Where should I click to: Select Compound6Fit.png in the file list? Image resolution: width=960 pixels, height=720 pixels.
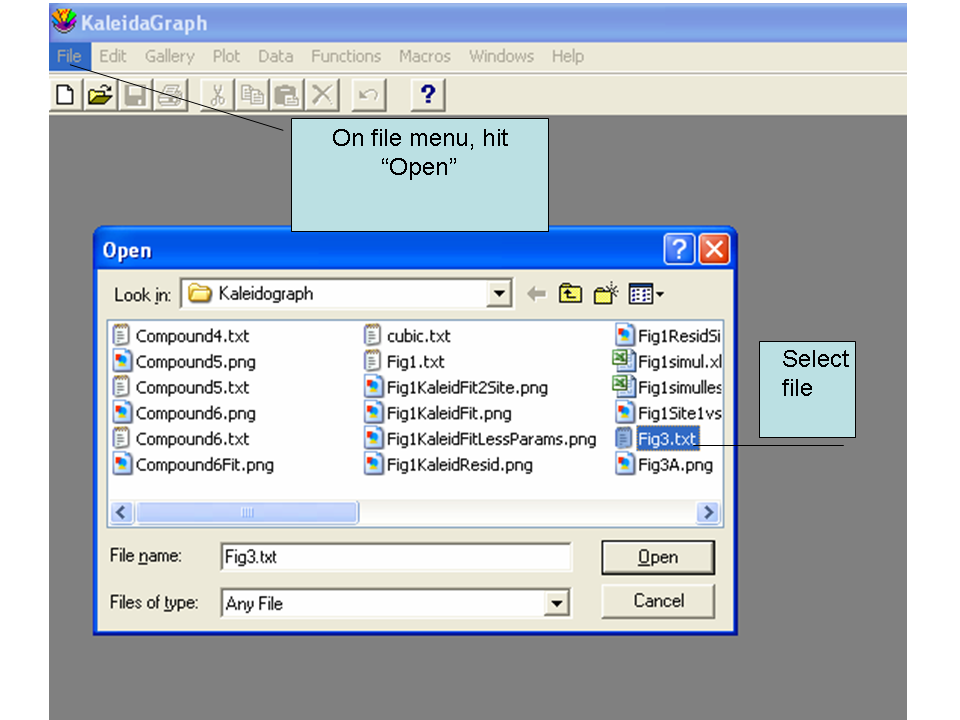click(193, 465)
